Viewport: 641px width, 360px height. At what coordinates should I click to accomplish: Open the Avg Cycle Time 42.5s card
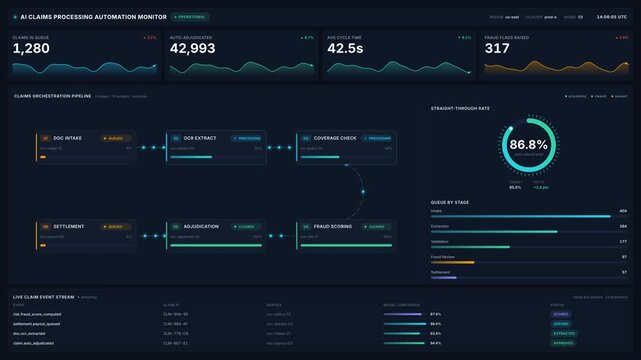click(x=399, y=55)
